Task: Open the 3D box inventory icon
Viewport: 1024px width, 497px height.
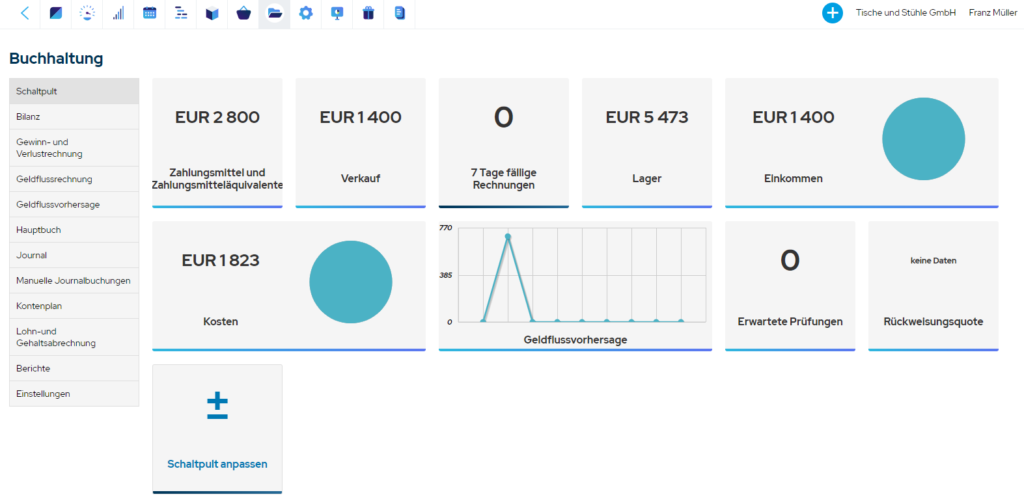Action: click(x=212, y=13)
